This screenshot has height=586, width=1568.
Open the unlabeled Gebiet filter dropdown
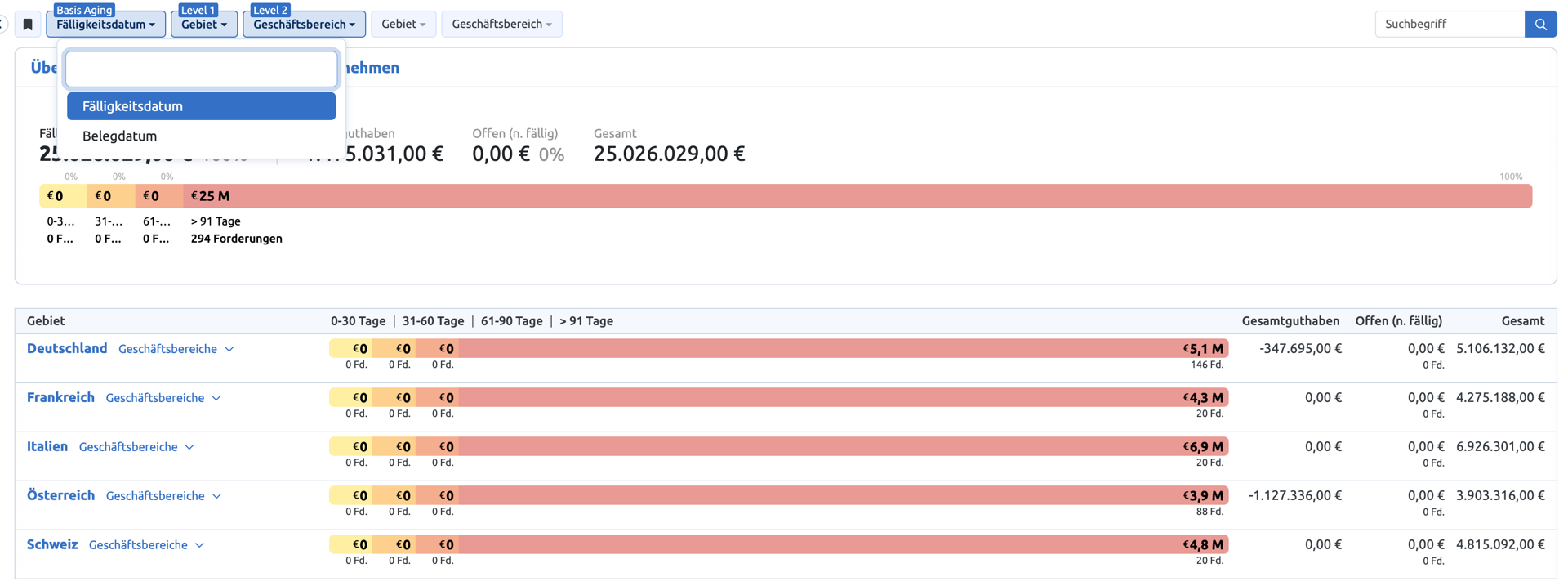click(403, 25)
